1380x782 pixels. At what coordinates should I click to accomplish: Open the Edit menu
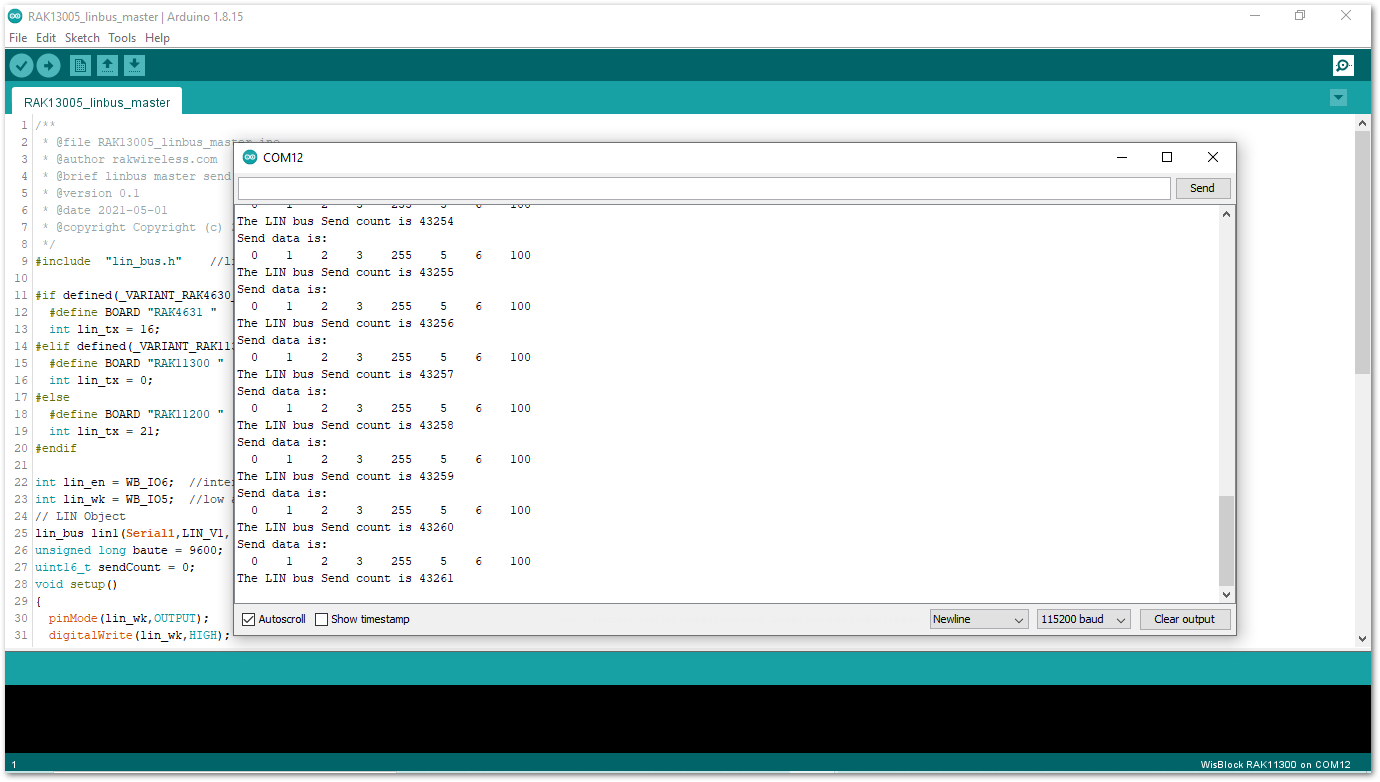pyautogui.click(x=46, y=38)
